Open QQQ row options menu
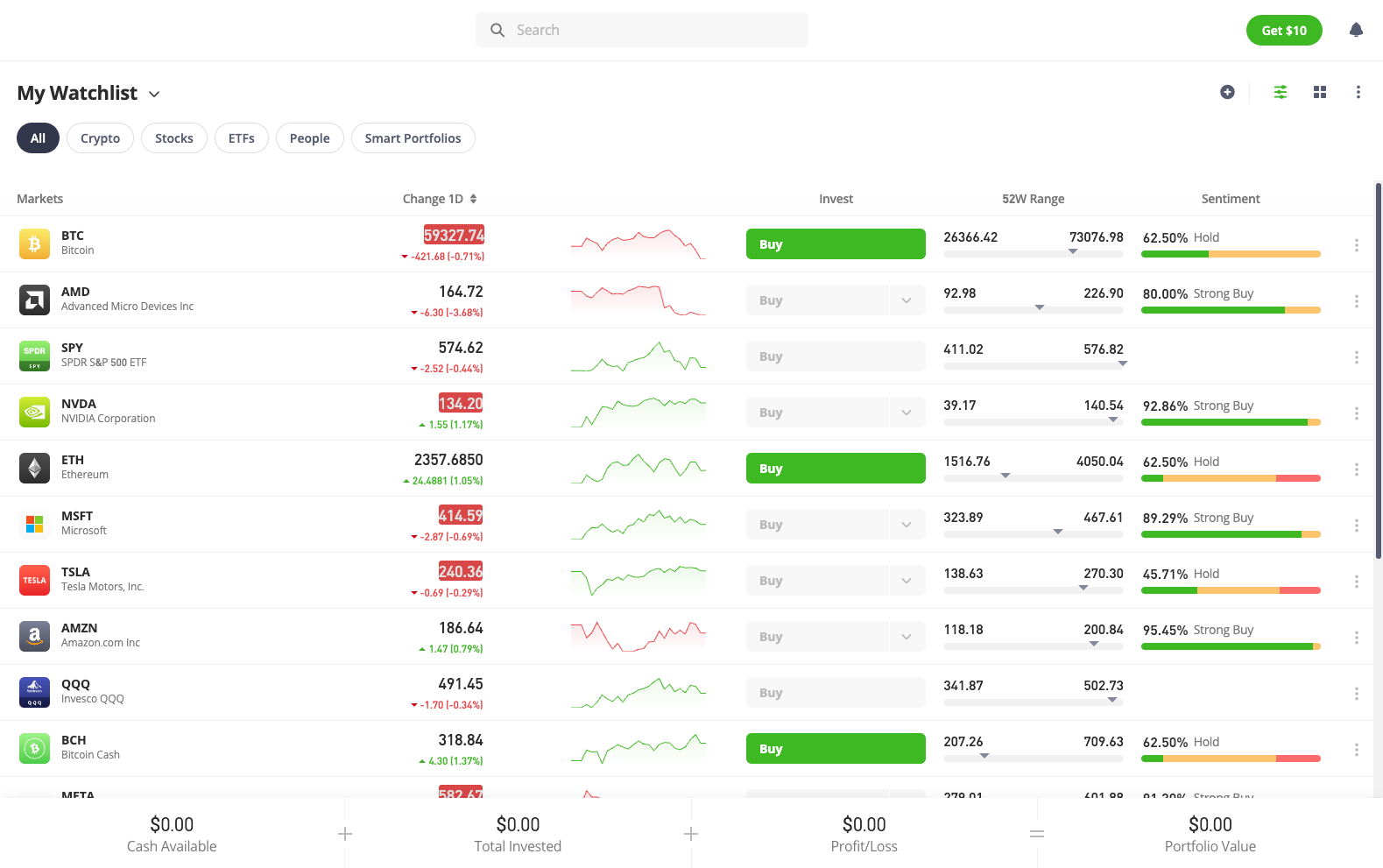 1356,694
